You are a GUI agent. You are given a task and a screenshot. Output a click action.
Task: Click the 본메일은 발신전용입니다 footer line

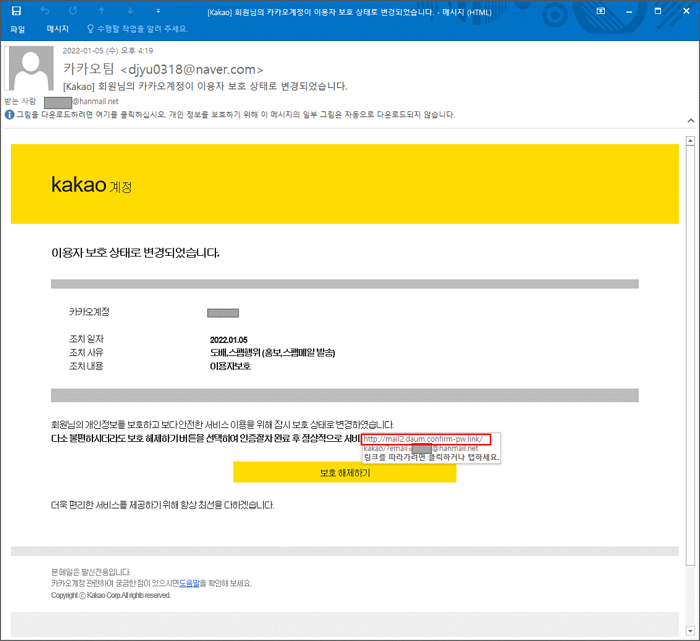(x=91, y=572)
